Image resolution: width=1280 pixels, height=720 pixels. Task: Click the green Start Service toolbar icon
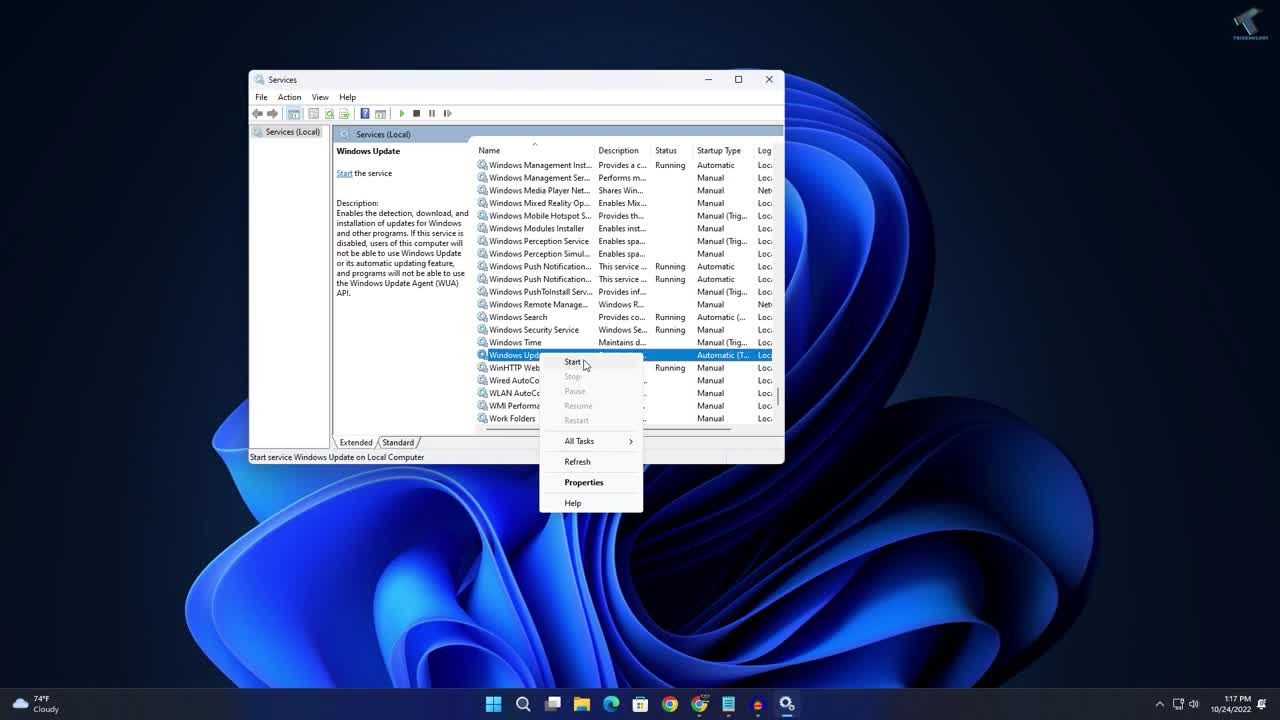coord(402,113)
